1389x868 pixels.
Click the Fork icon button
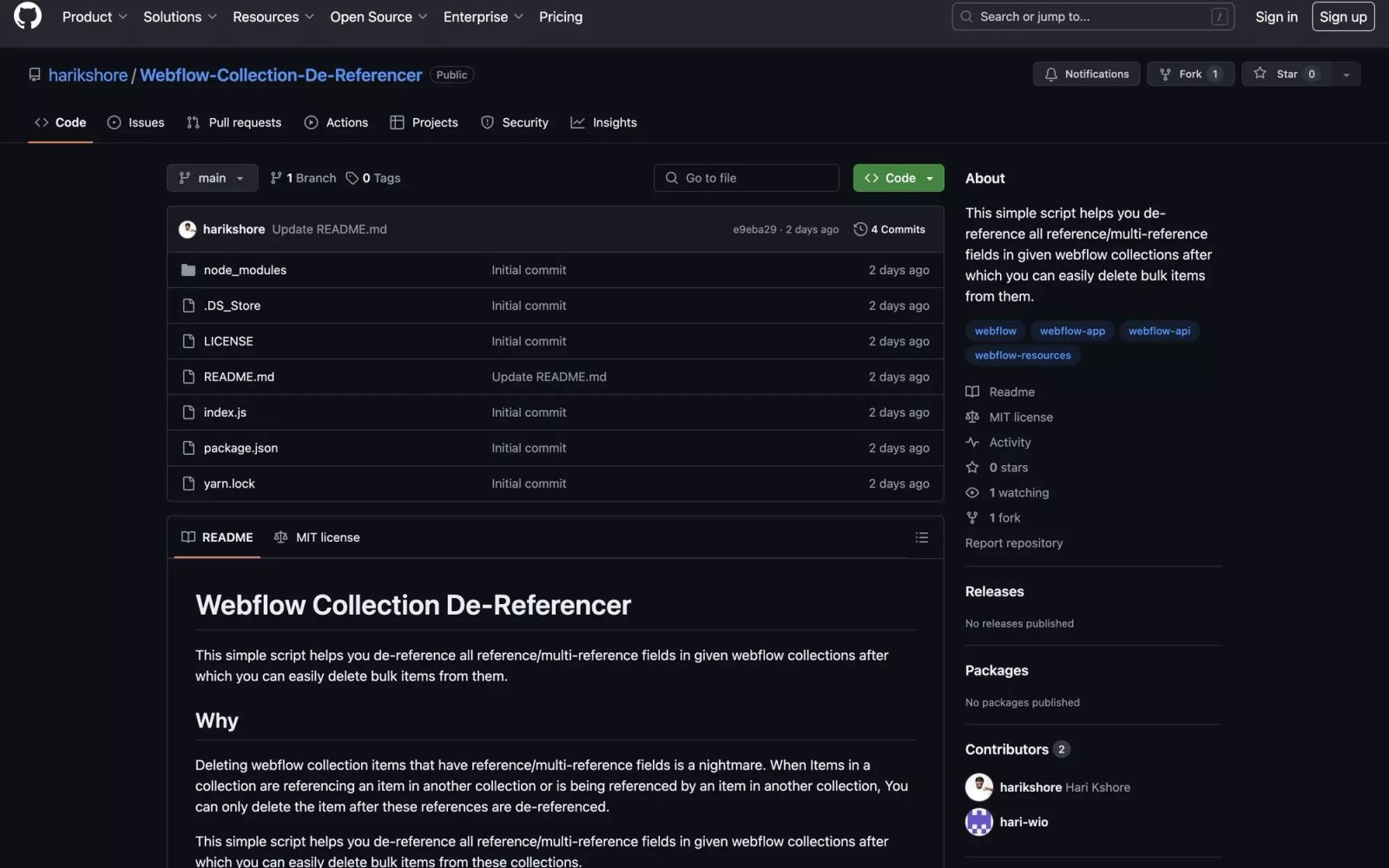click(1165, 75)
